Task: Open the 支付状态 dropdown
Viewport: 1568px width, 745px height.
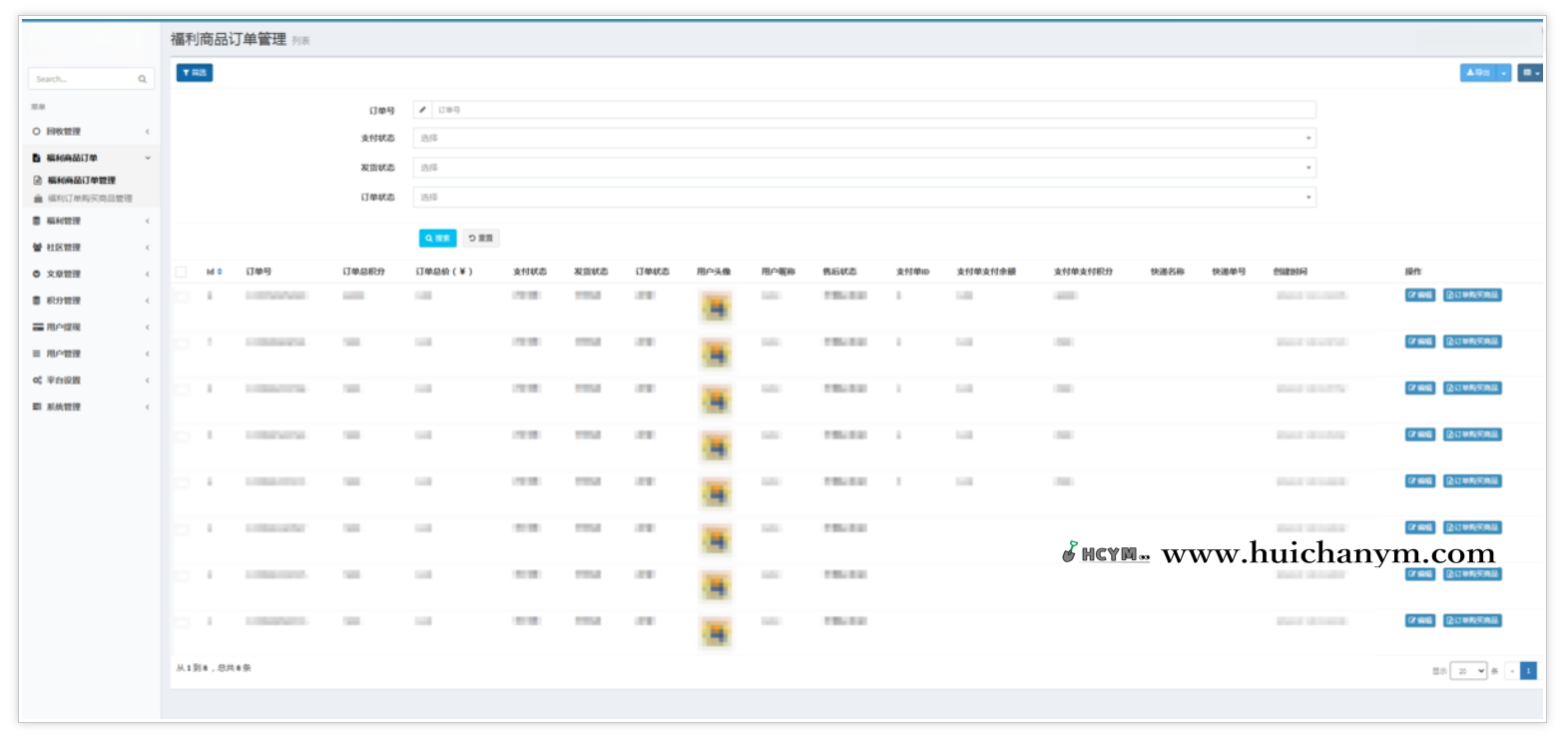Action: click(864, 138)
